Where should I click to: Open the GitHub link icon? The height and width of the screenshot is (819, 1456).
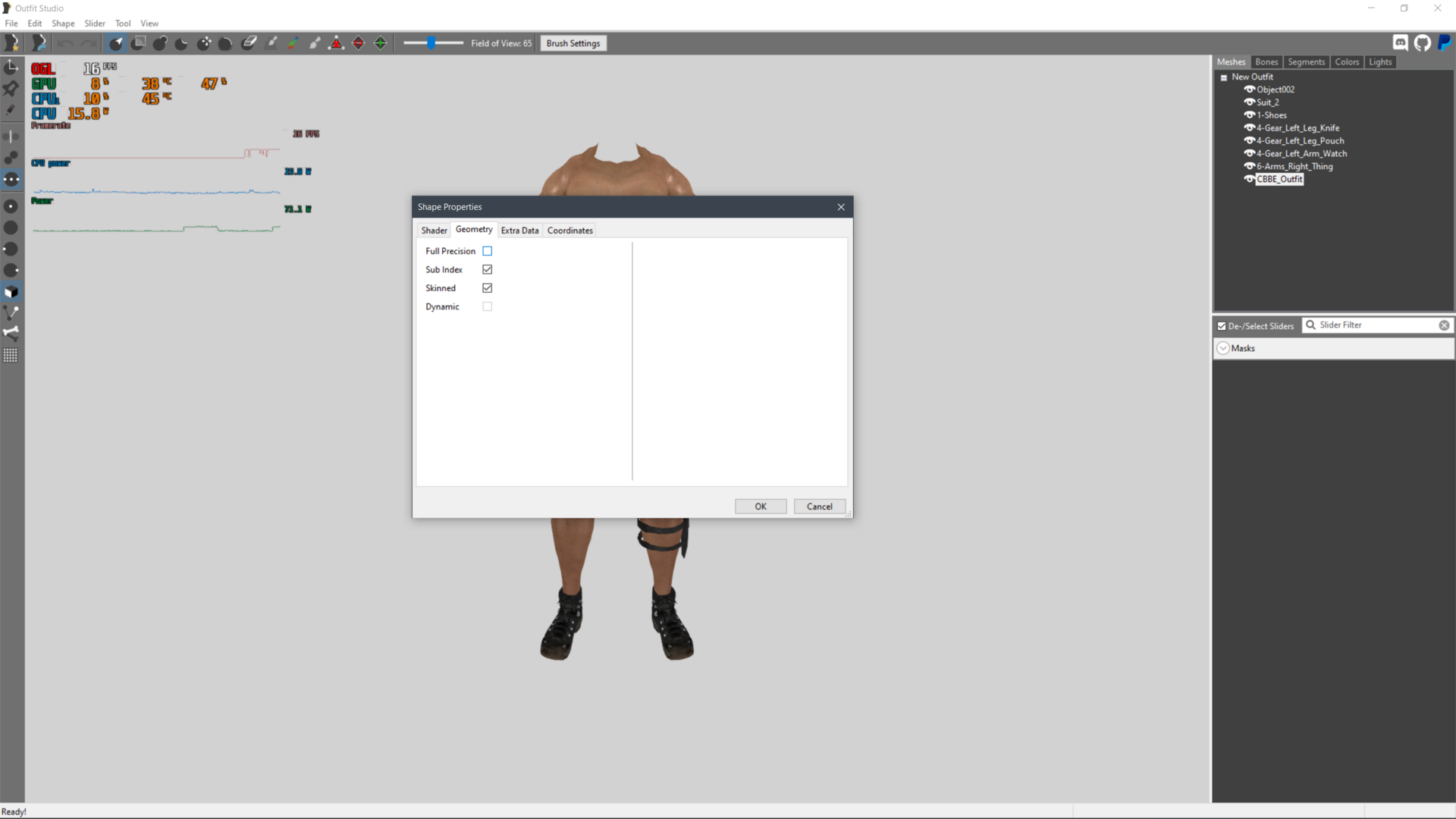1423,43
